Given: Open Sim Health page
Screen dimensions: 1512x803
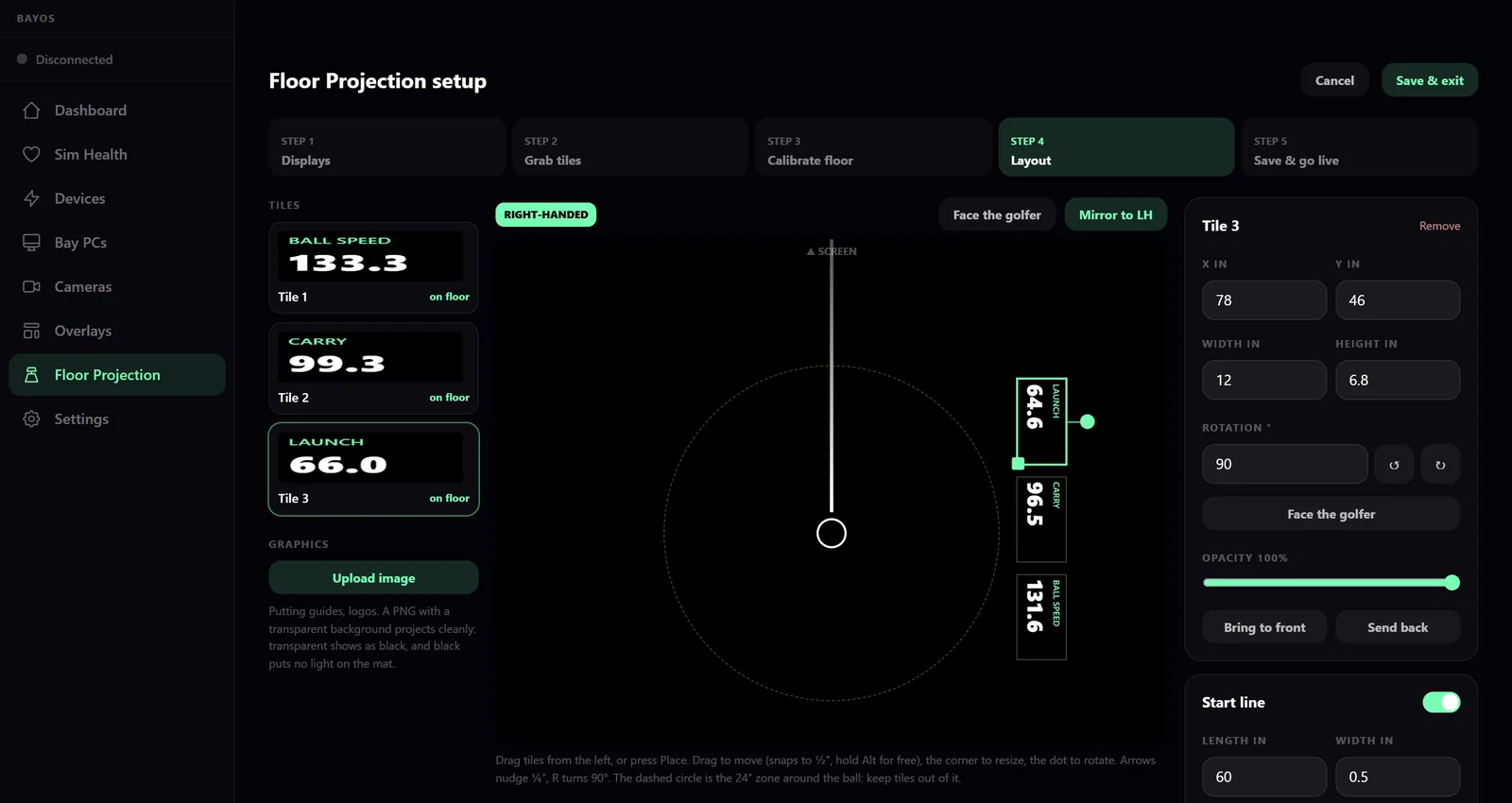Looking at the screenshot, I should [x=117, y=154].
